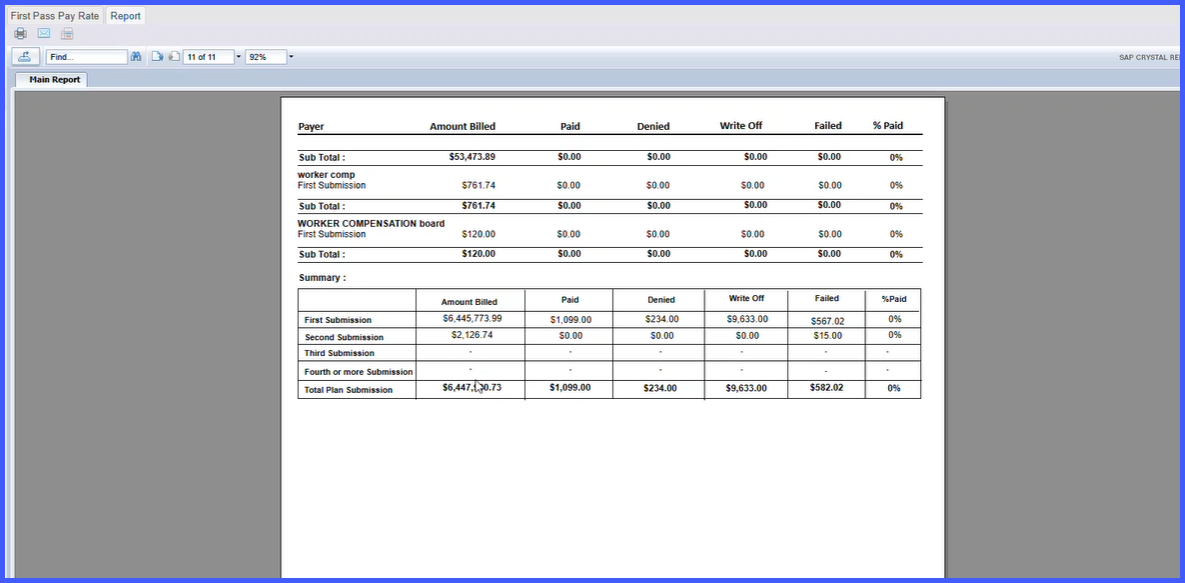Click the binoculars search icon

[136, 57]
